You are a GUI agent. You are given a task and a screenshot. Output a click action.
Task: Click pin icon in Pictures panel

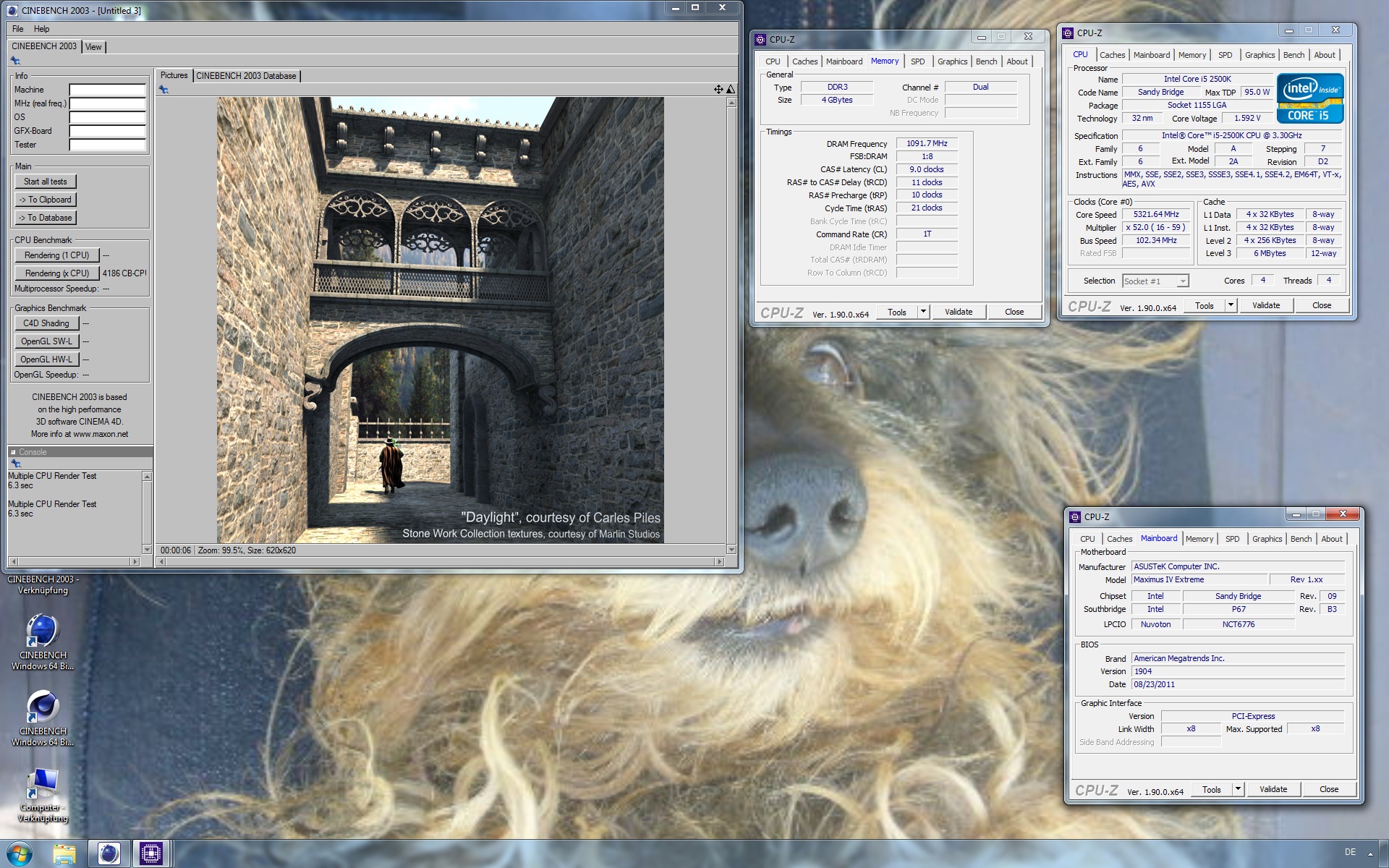[x=163, y=90]
